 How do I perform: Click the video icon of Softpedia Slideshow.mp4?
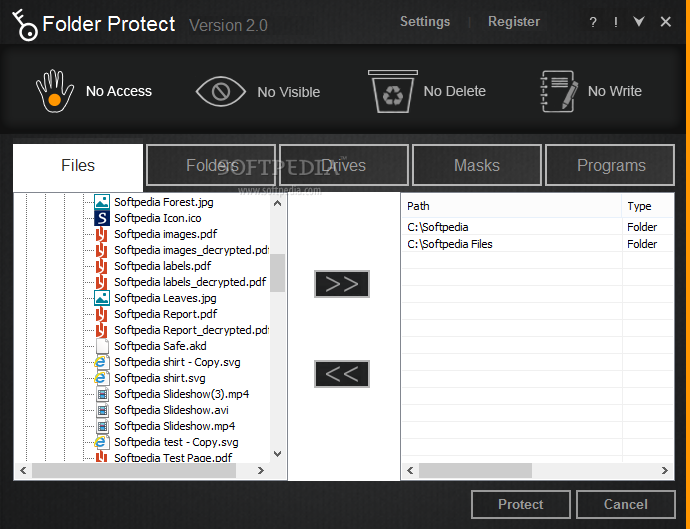(102, 426)
